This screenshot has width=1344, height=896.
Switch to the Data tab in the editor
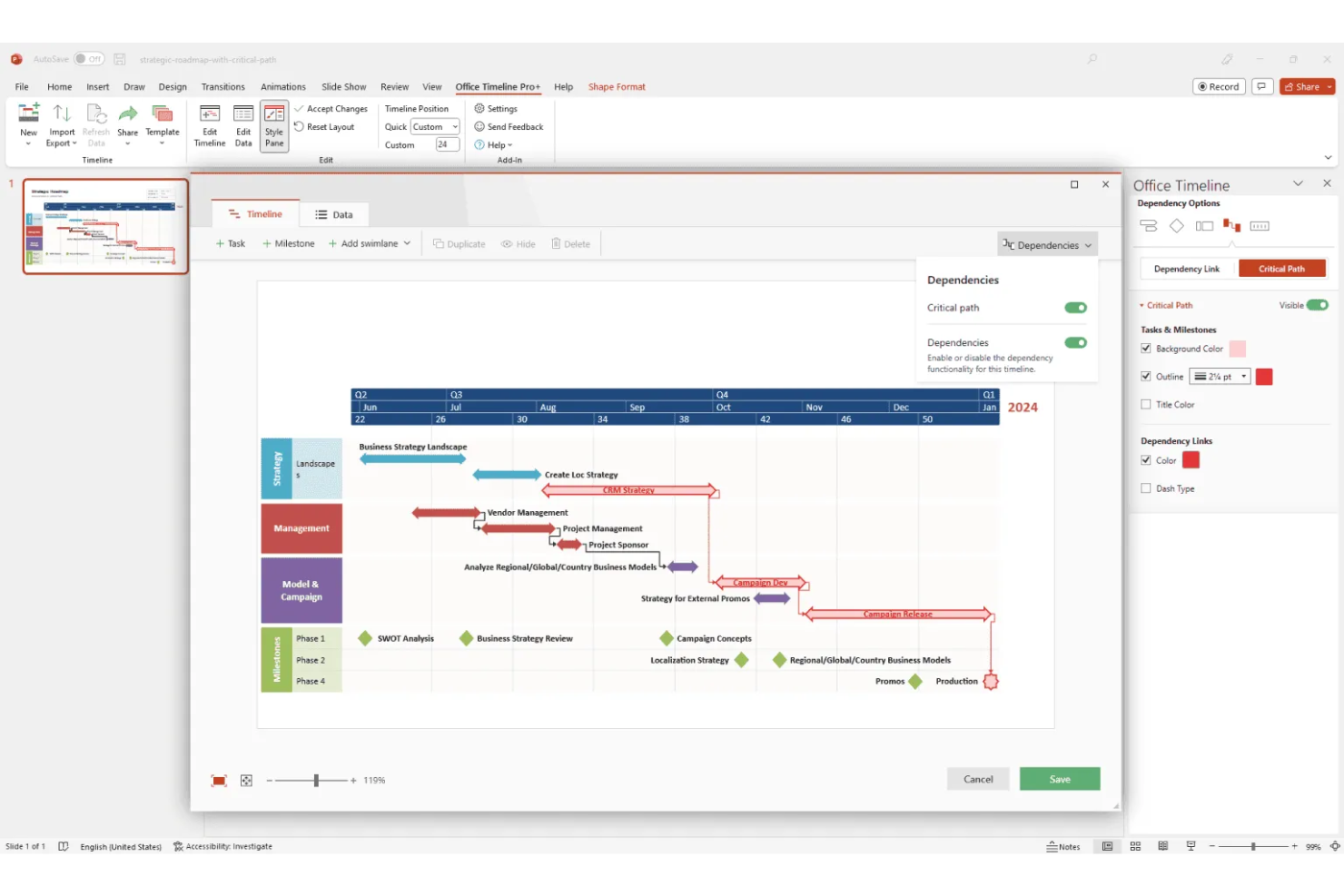(334, 213)
